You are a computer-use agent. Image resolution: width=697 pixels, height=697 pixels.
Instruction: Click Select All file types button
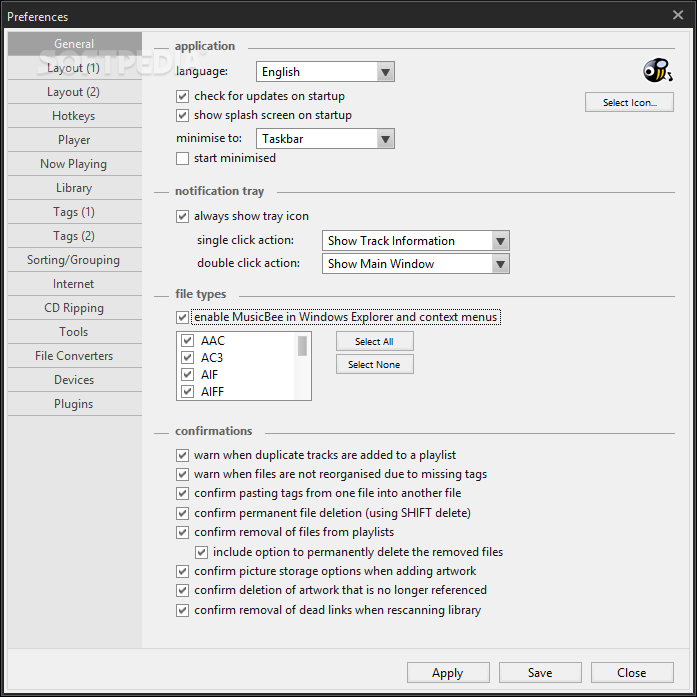[x=374, y=341]
